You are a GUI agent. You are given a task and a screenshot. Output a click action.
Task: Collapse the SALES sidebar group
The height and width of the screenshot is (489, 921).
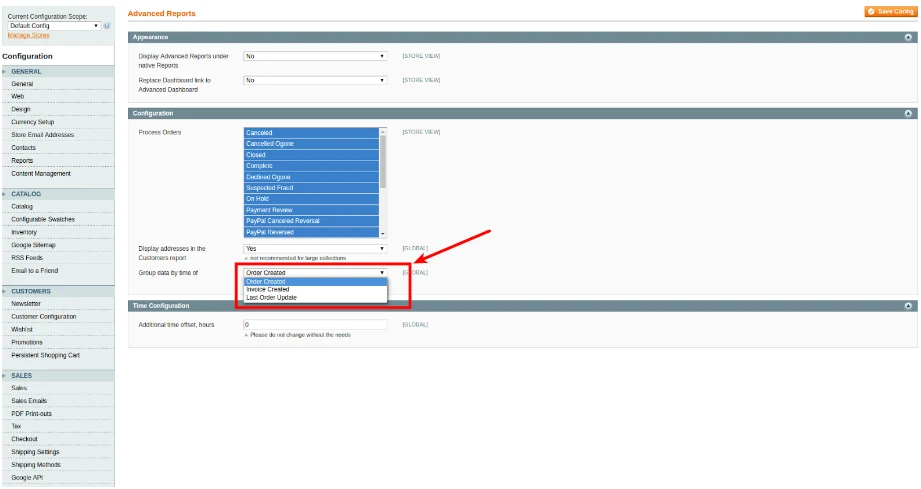click(x=57, y=376)
